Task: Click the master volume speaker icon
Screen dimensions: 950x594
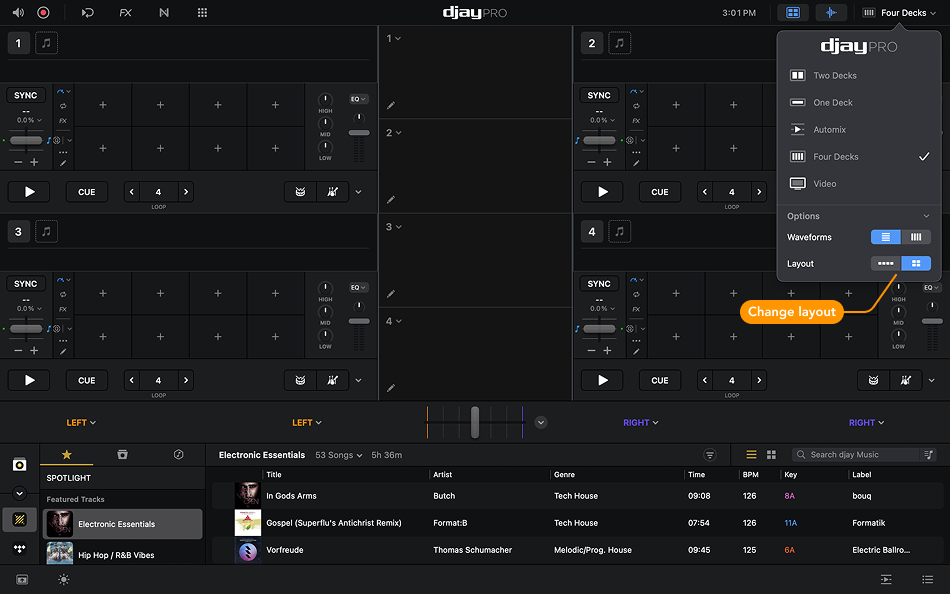Action: [18, 12]
